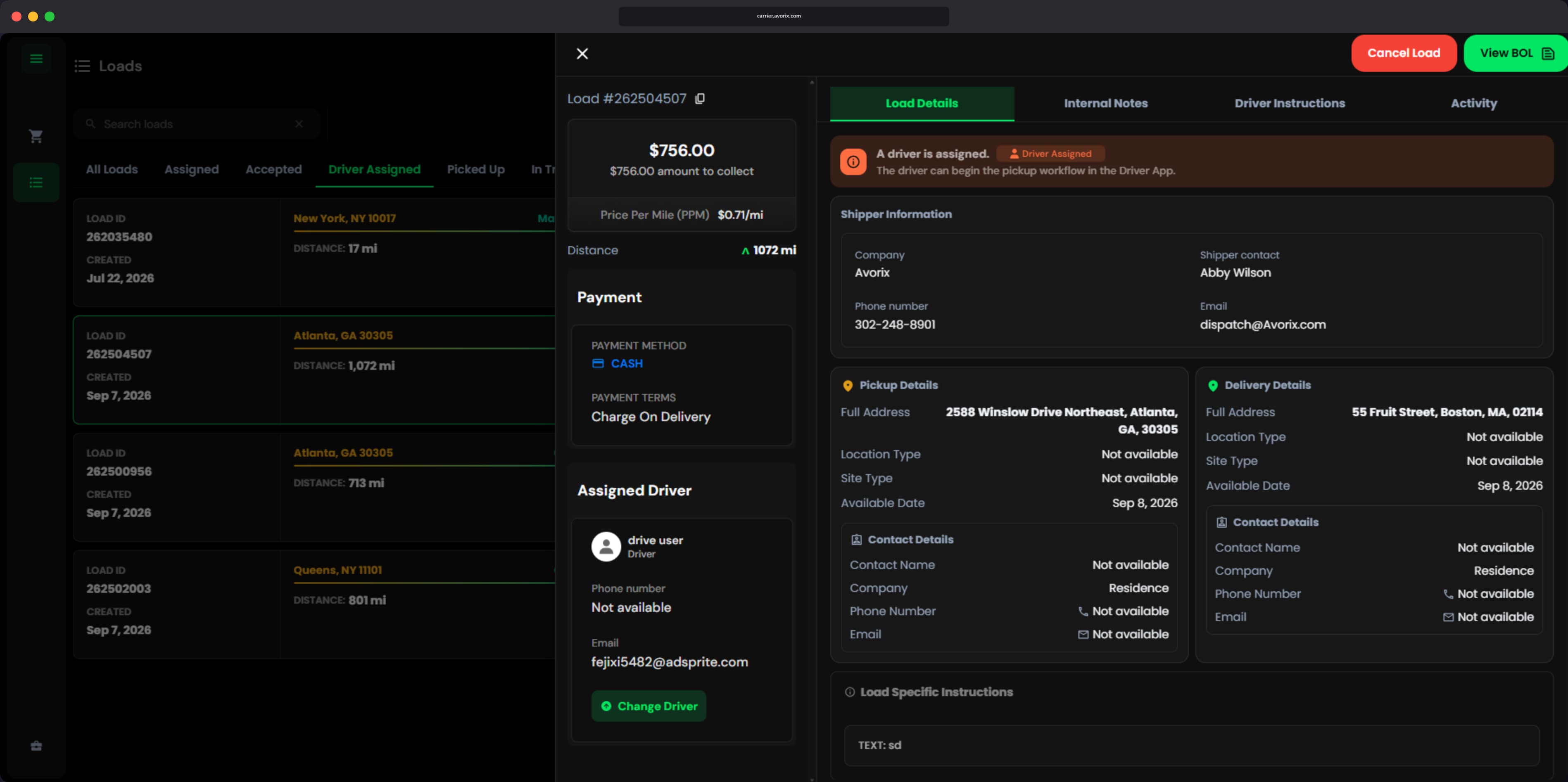Click in the Search loads field
1568x782 pixels.
[196, 123]
